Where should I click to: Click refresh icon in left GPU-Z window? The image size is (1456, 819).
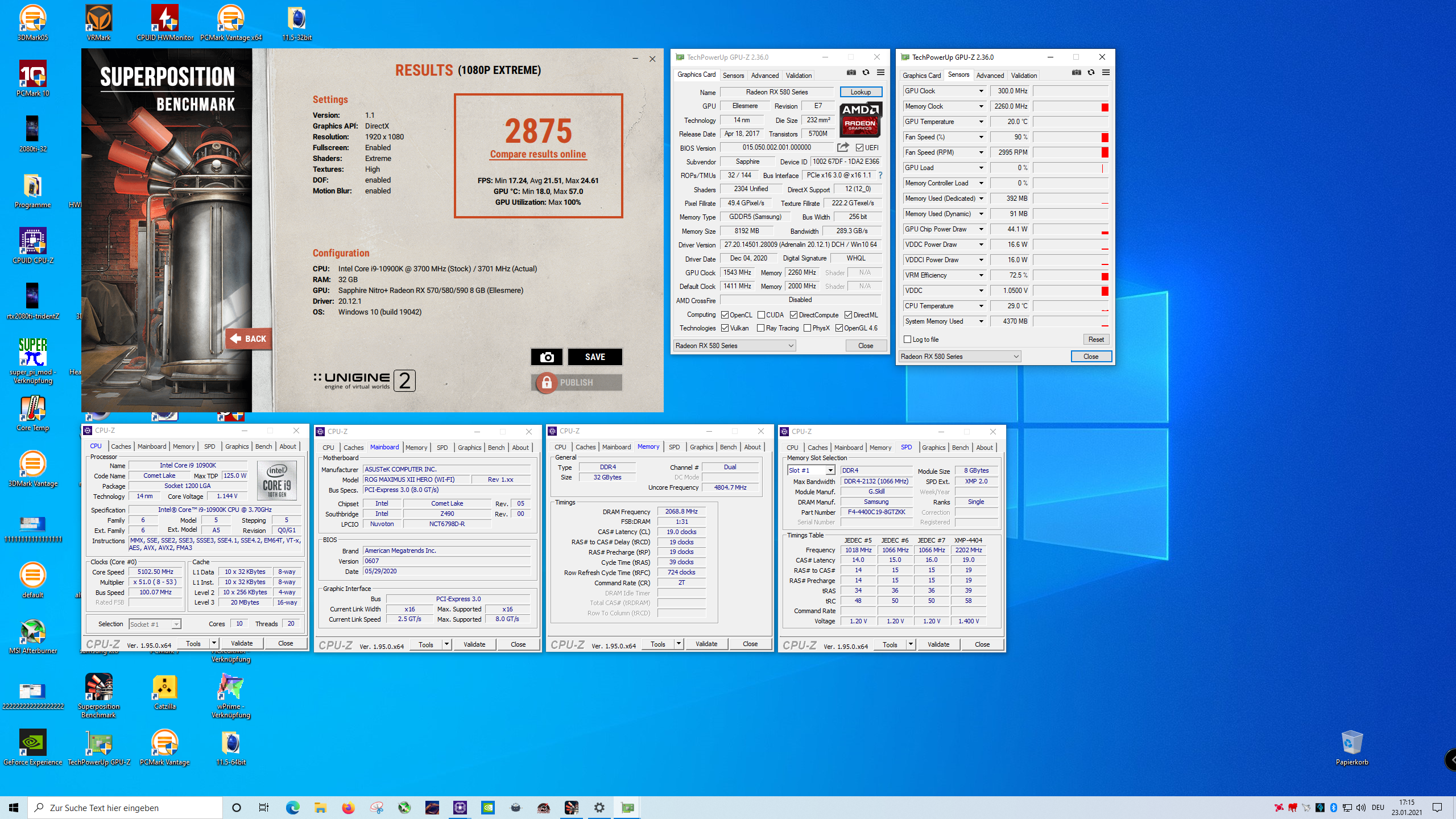pyautogui.click(x=866, y=72)
